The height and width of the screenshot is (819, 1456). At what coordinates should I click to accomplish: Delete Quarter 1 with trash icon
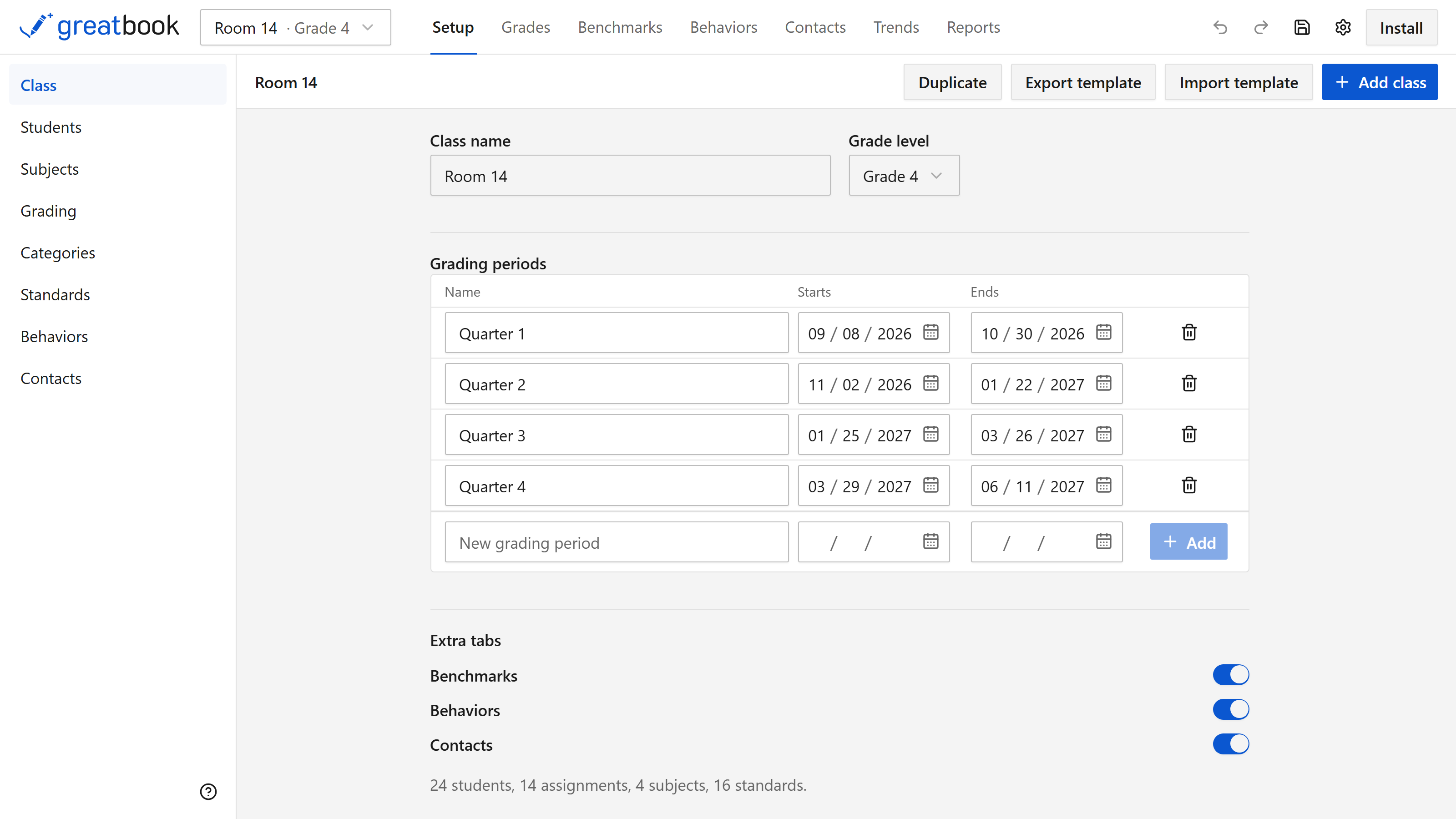[x=1189, y=332]
